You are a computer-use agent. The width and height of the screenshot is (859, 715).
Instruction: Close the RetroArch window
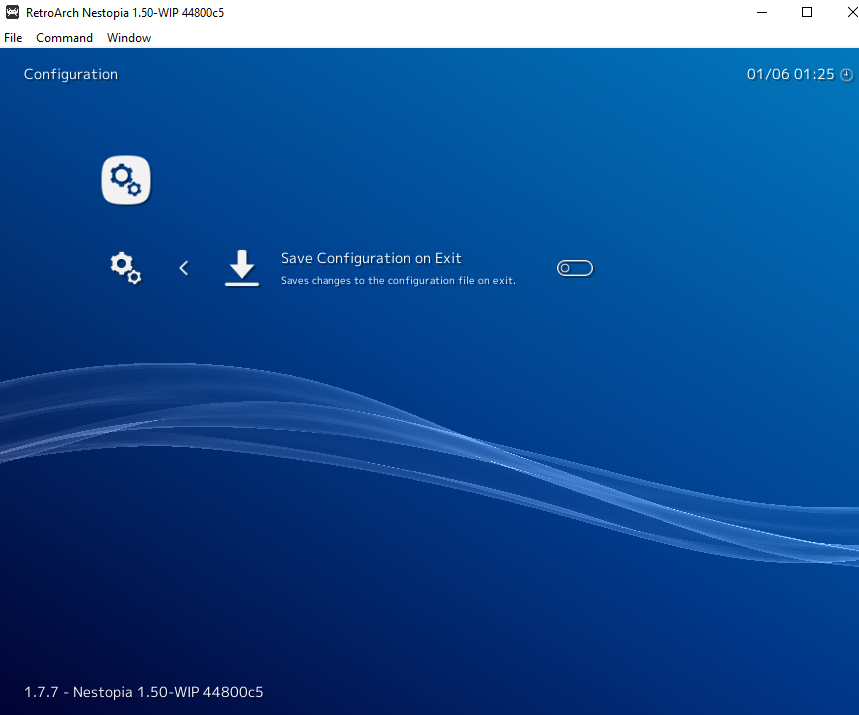(x=851, y=12)
